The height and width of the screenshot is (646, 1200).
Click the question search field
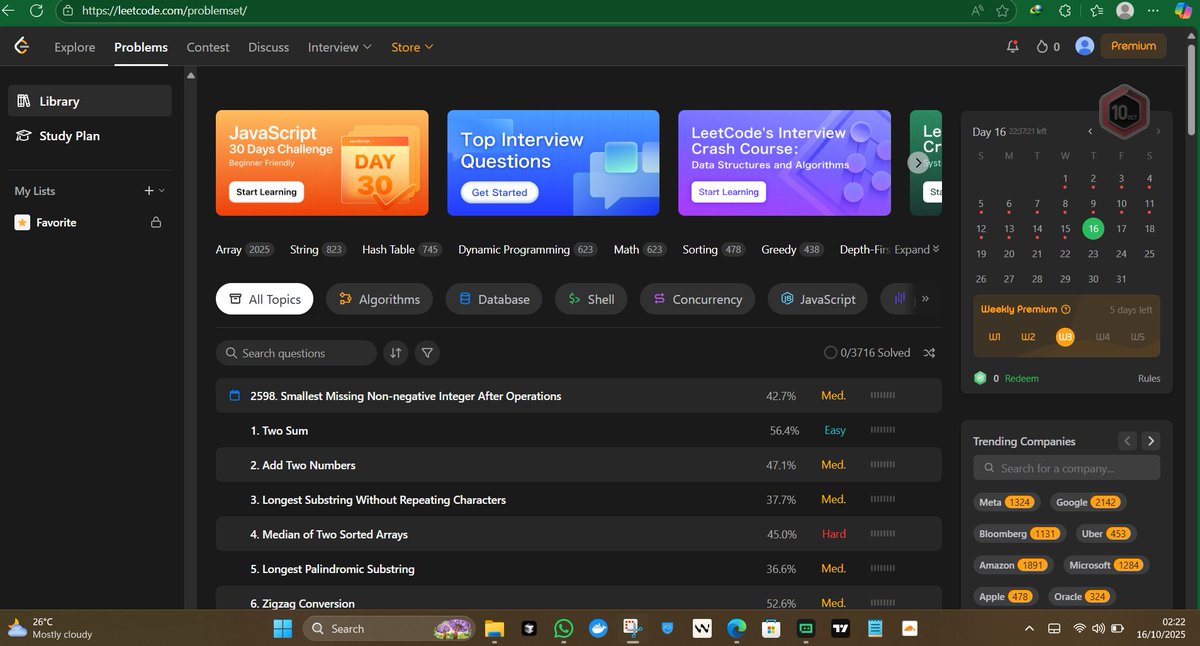[x=296, y=353]
